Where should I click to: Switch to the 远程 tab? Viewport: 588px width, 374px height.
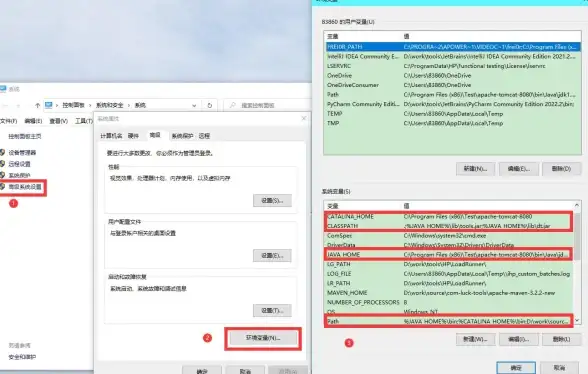click(204, 136)
